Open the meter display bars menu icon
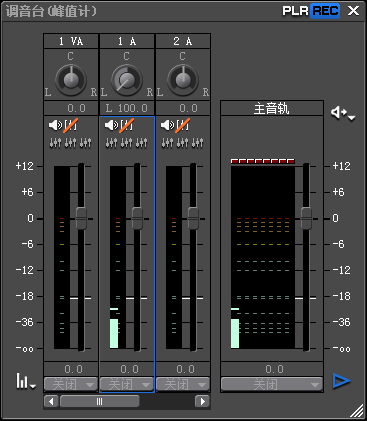Screen dimensions: 367x421 tap(25, 381)
